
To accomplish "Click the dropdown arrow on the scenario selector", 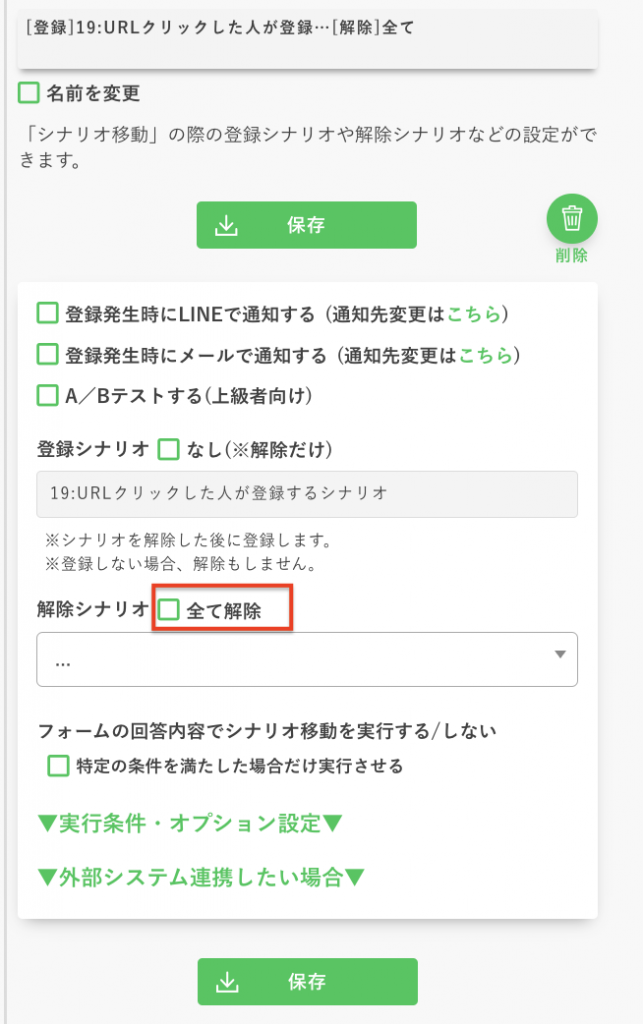I will [x=561, y=658].
